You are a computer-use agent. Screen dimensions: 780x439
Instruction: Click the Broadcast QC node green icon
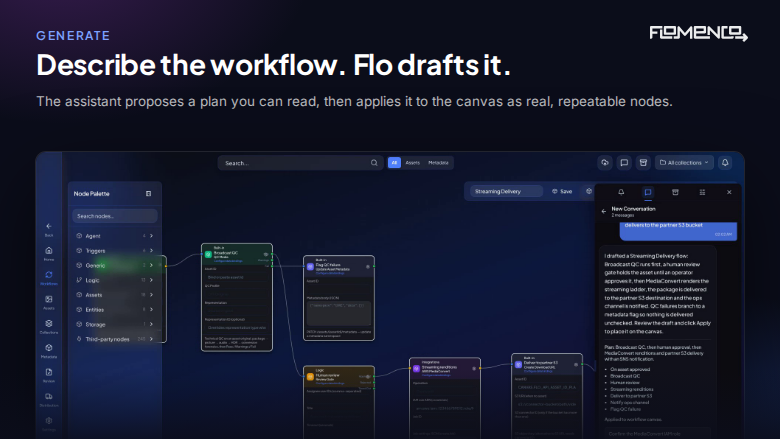pyautogui.click(x=208, y=254)
